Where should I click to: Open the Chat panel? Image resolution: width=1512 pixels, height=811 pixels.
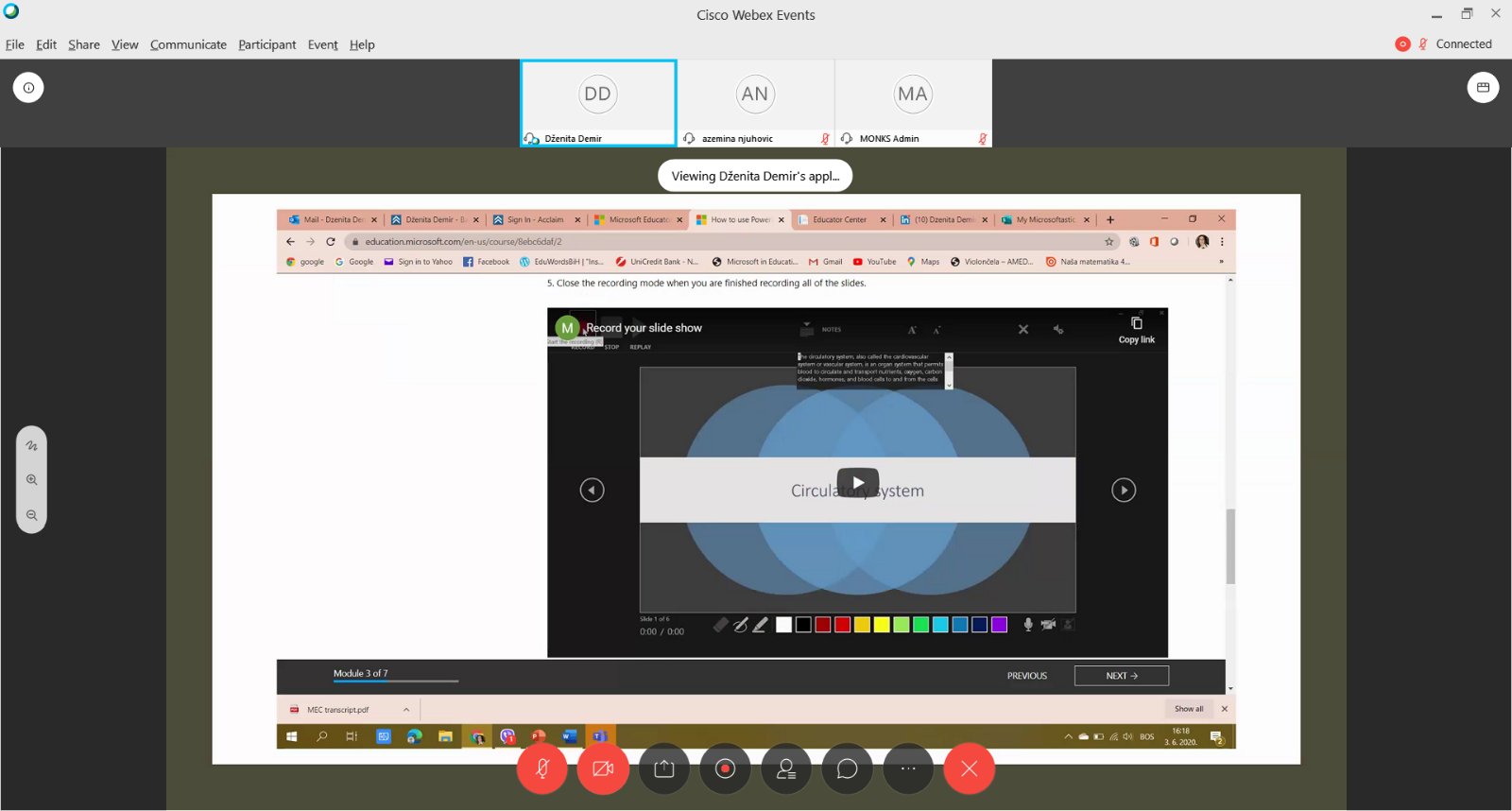click(847, 768)
